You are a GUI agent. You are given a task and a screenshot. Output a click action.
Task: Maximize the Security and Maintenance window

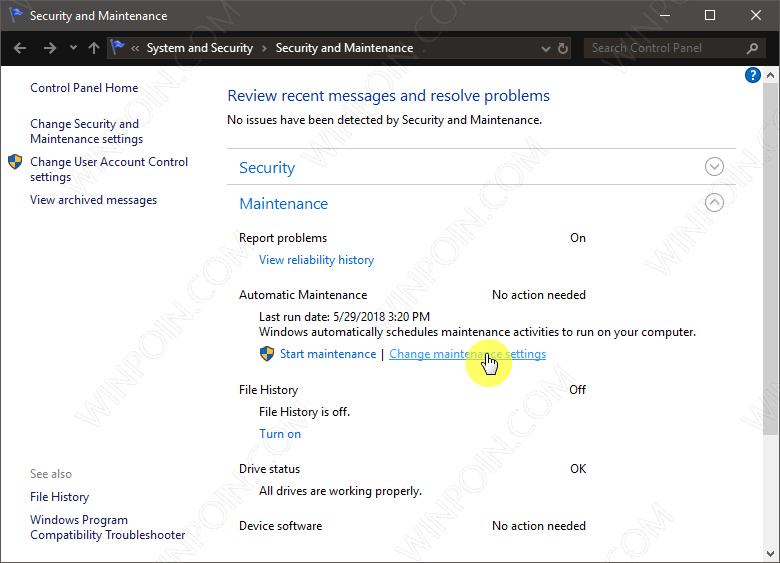pyautogui.click(x=710, y=15)
